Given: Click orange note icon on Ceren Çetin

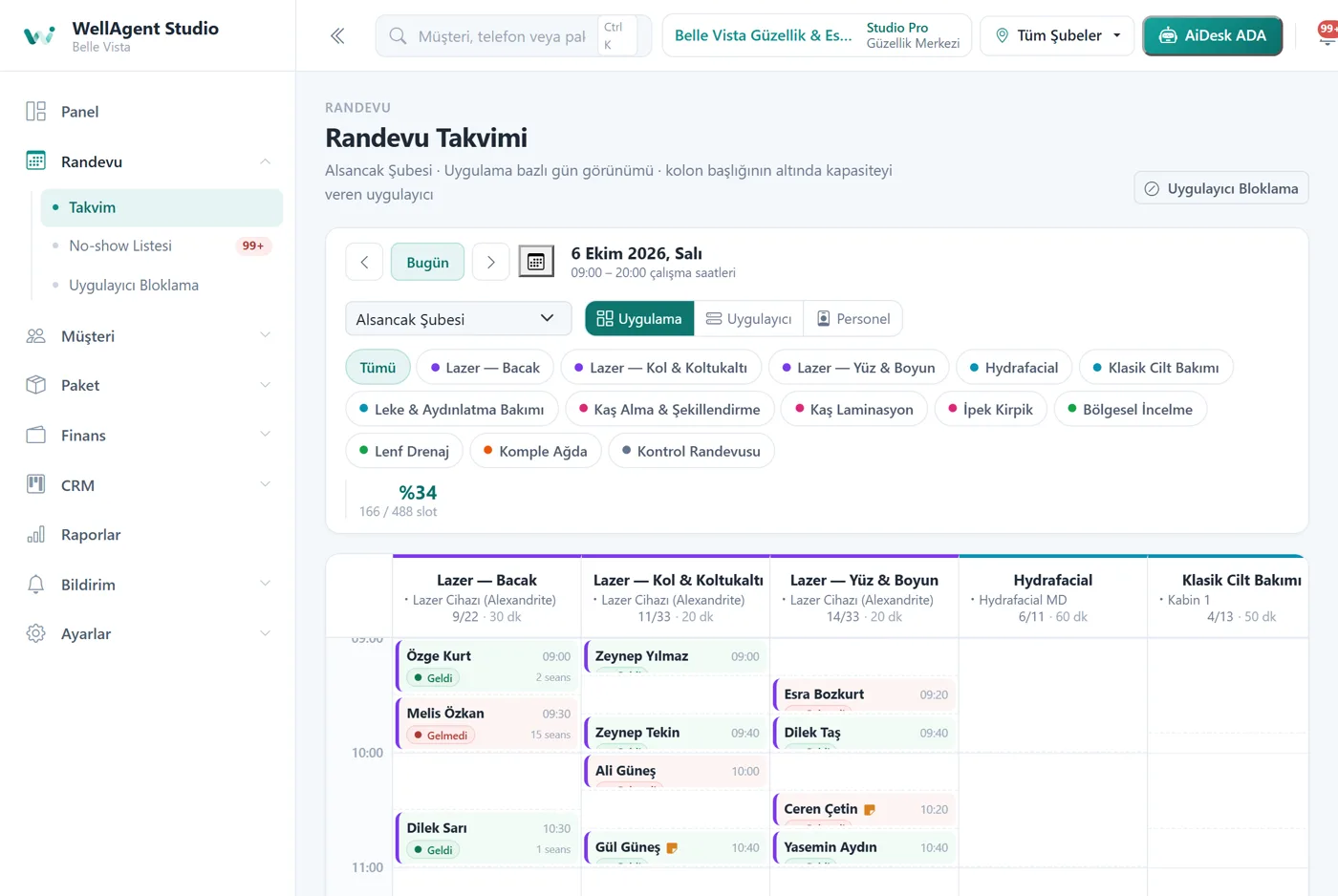Looking at the screenshot, I should (x=870, y=810).
